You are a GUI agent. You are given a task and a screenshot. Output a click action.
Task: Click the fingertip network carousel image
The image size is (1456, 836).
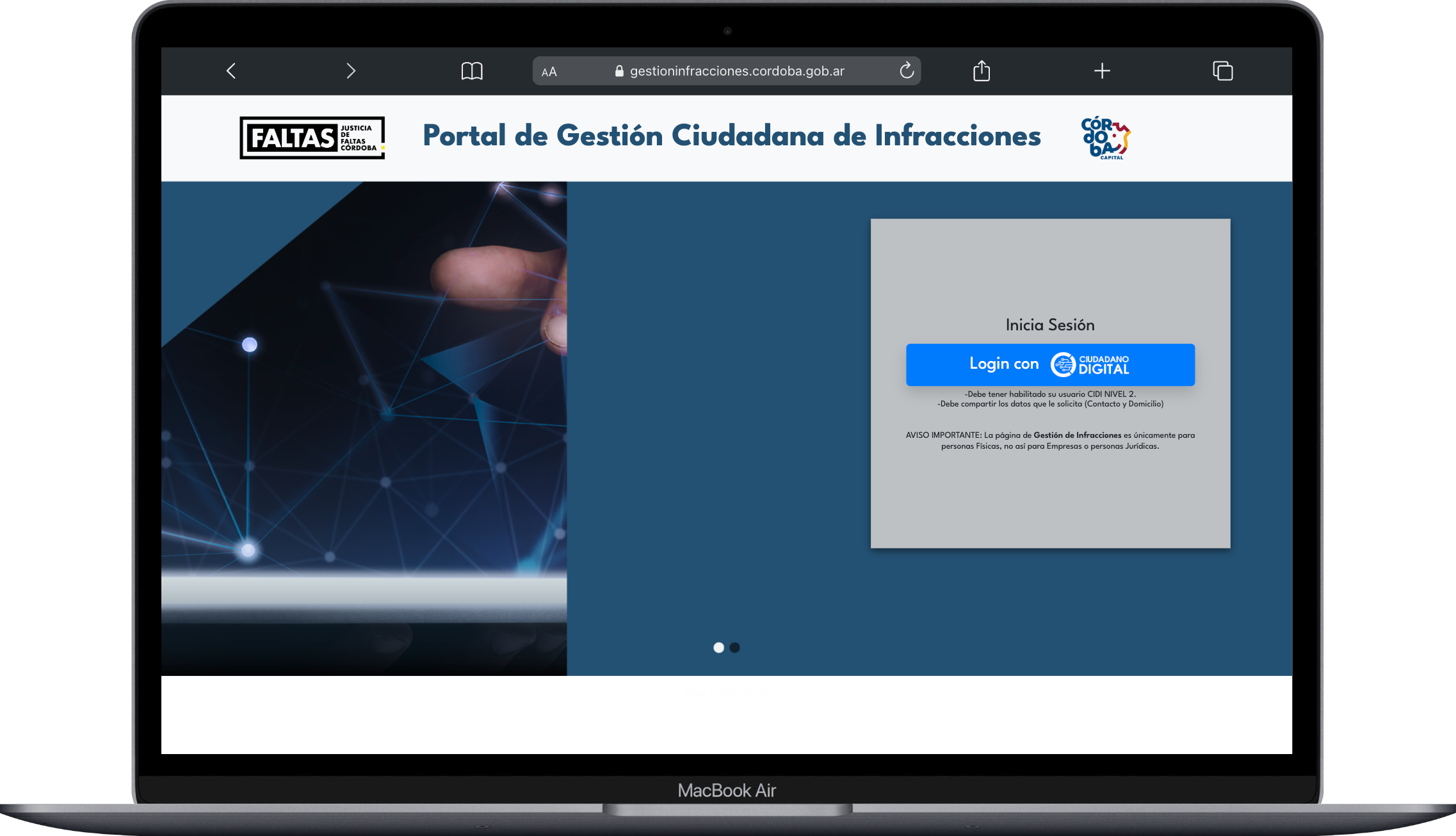[364, 428]
